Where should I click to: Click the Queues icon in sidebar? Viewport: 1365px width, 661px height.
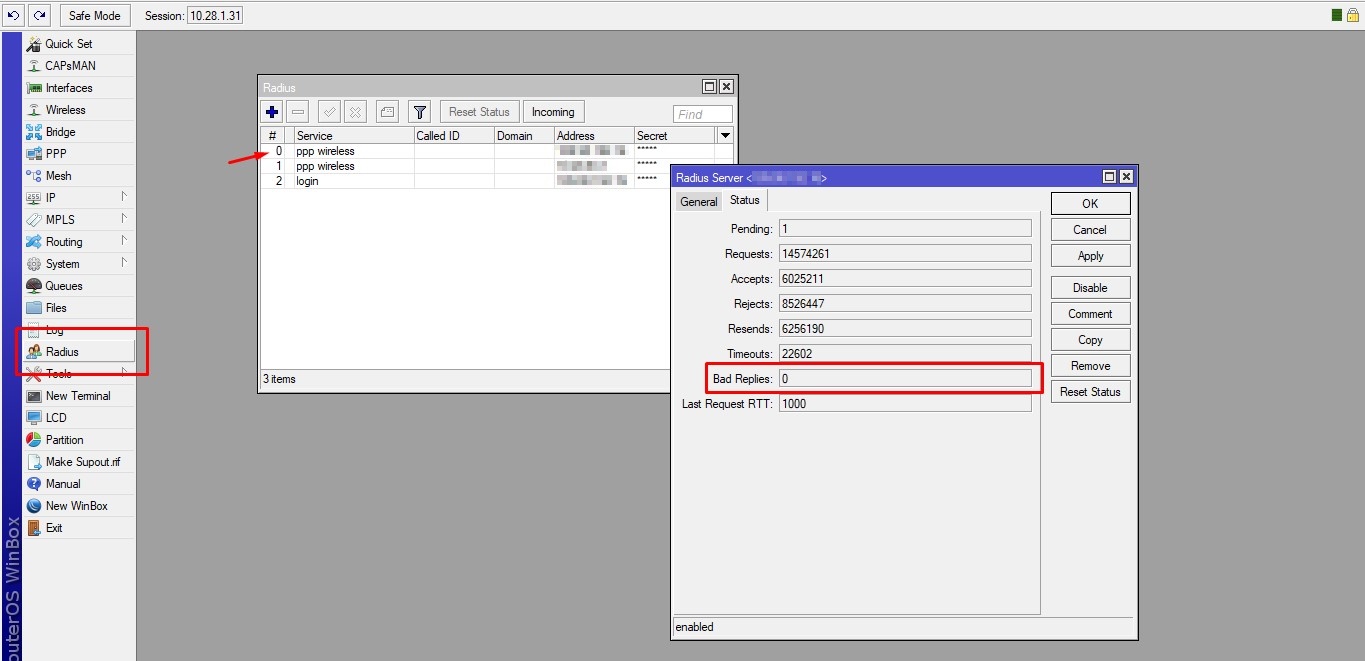point(34,286)
